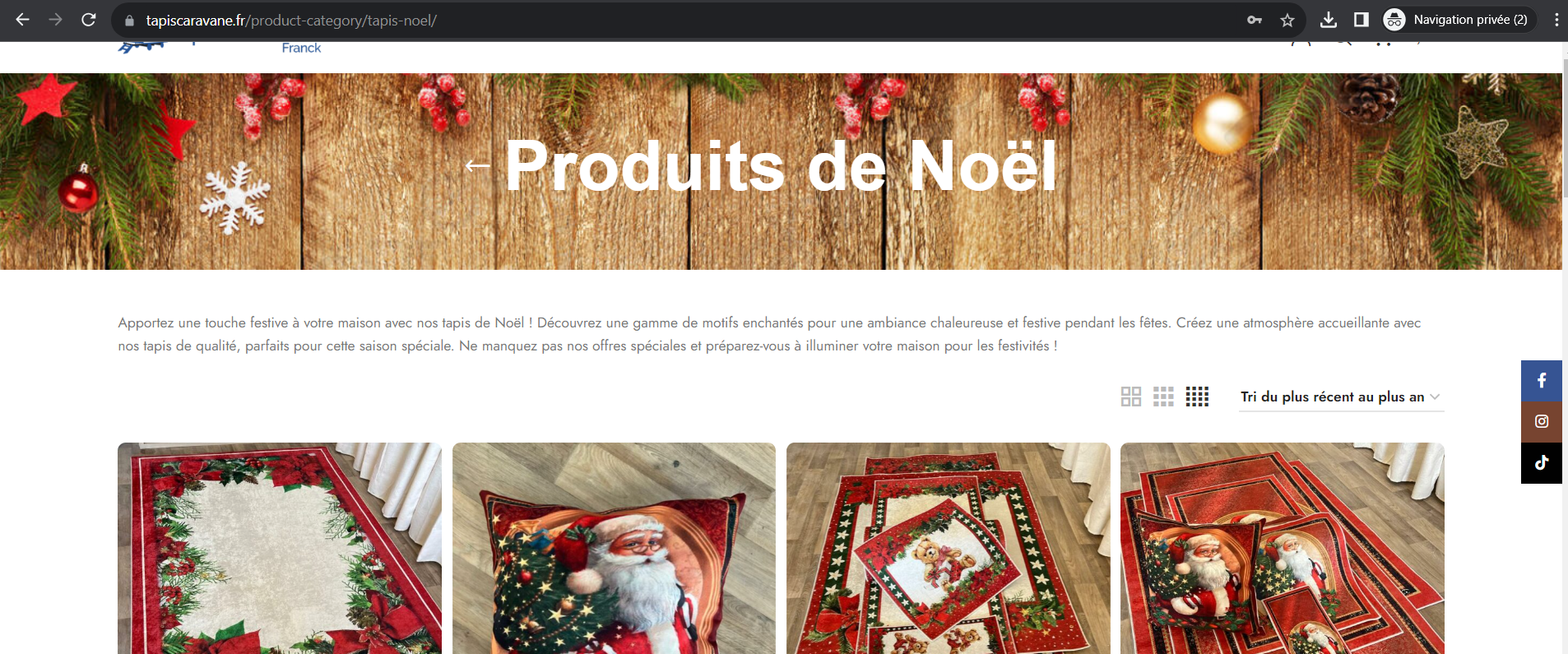Click the address bar URL field
This screenshot has width=1568, height=654.
pyautogui.click(x=683, y=21)
